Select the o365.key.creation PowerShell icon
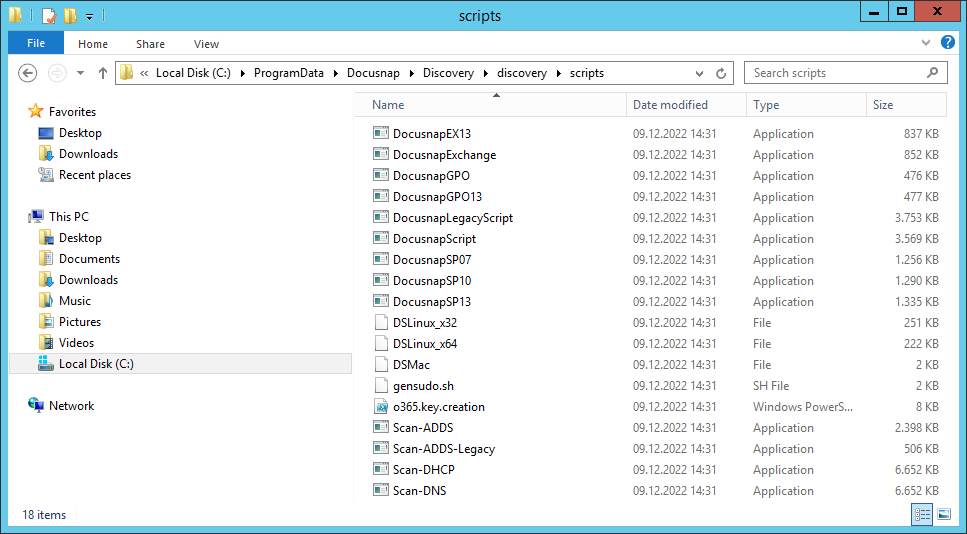Image resolution: width=967 pixels, height=534 pixels. click(381, 406)
